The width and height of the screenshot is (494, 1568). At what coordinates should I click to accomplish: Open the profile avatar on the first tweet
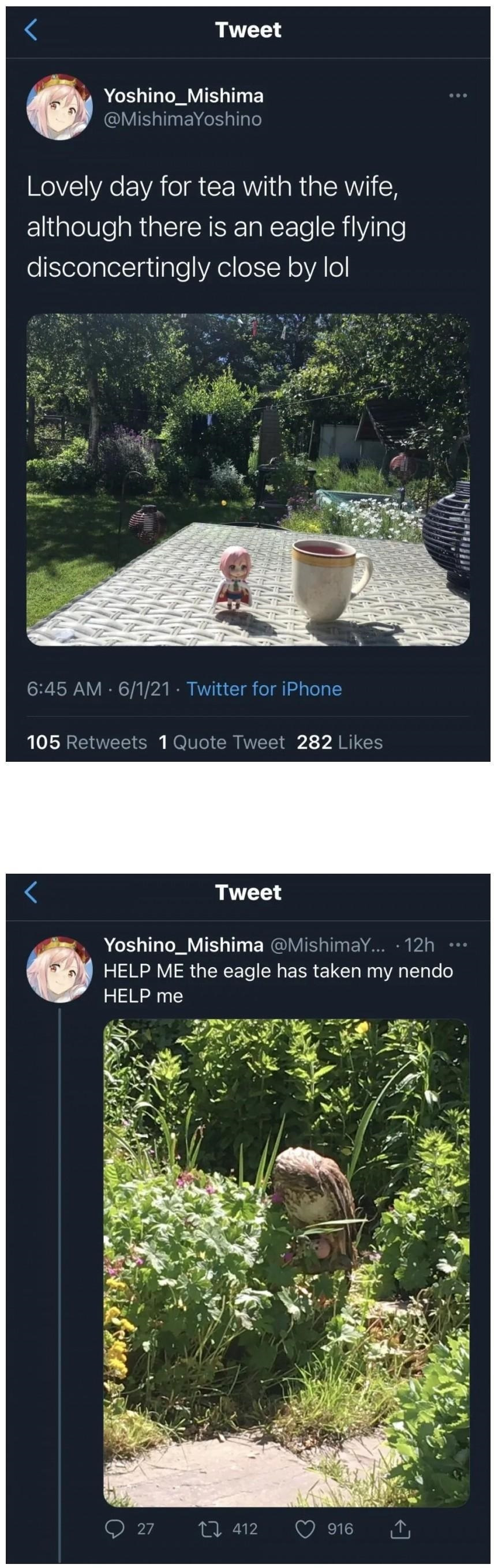coord(59,107)
